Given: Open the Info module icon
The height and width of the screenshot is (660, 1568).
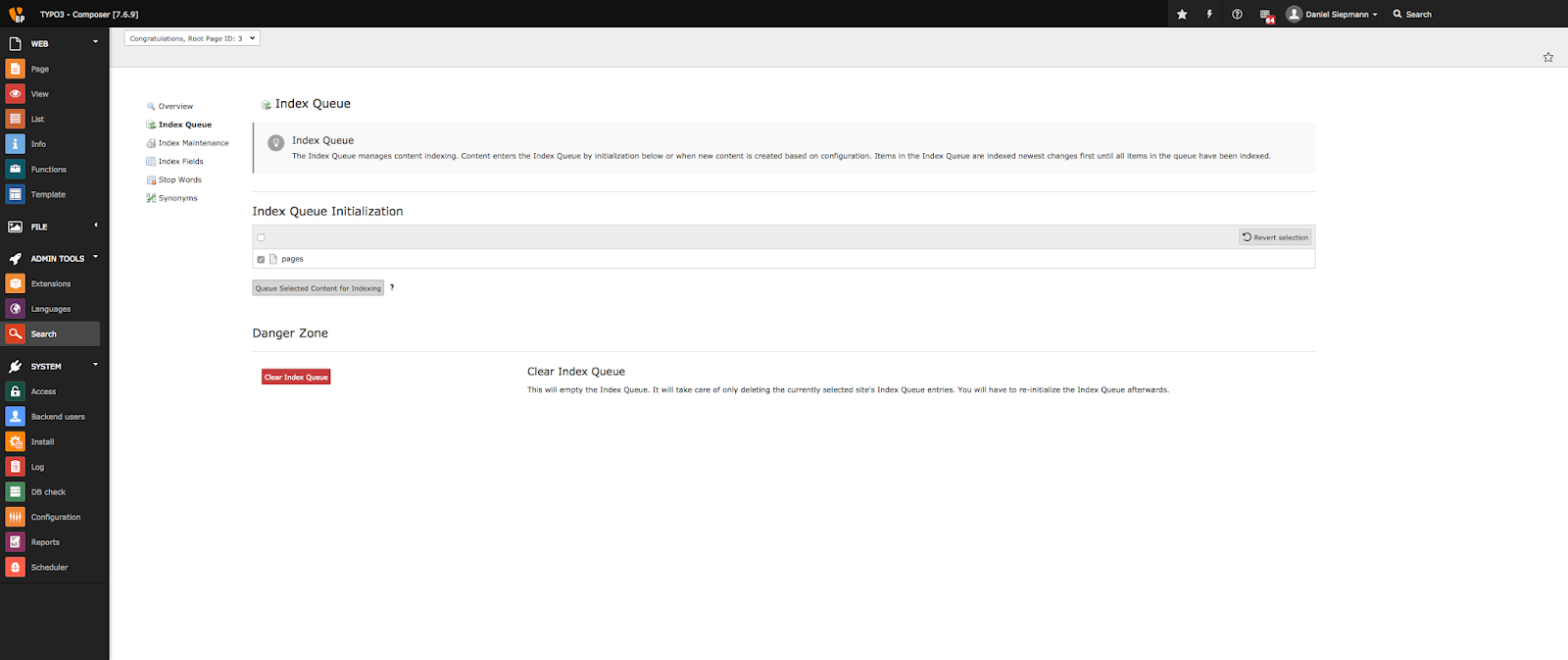Looking at the screenshot, I should pyautogui.click(x=15, y=144).
